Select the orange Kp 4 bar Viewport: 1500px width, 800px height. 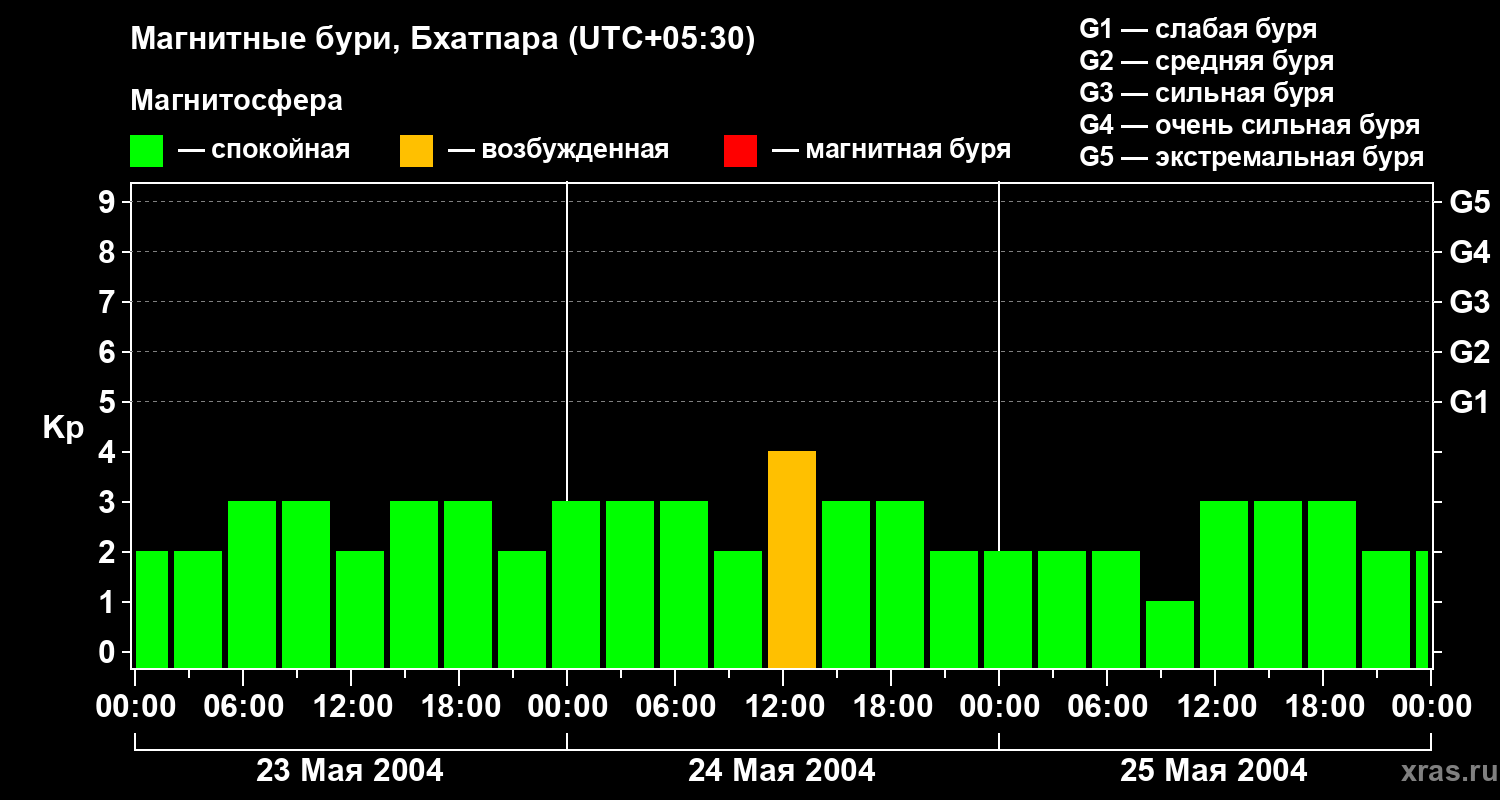(792, 559)
